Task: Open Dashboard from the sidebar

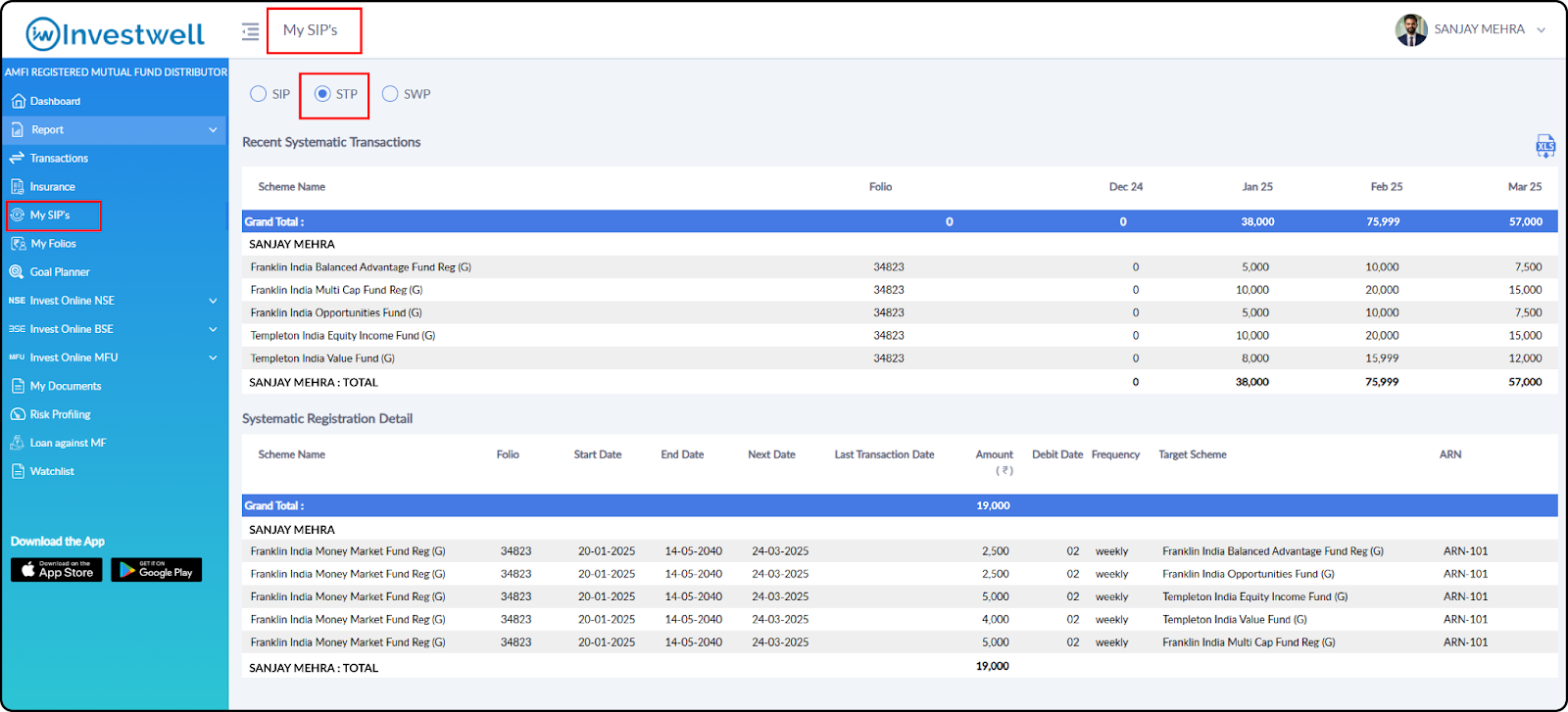Action: (x=55, y=101)
